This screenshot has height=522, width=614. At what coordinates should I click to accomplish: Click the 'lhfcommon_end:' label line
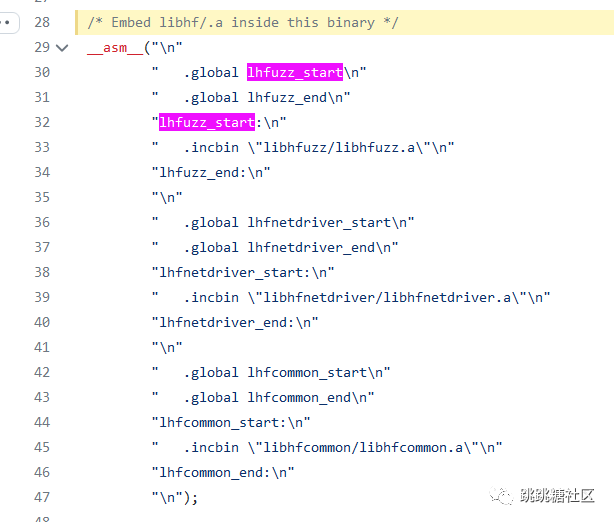[x=223, y=472]
